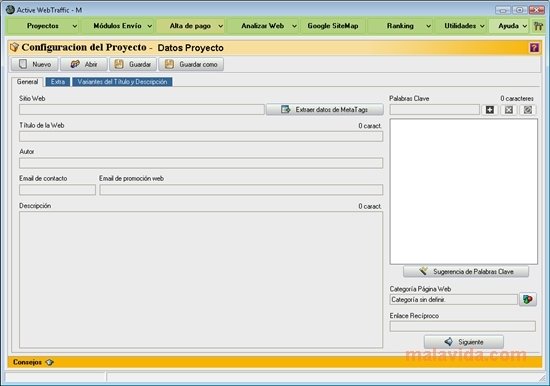Click the '0 caracteres' keyword counter
Viewport: 550px width, 386px height.
[x=517, y=99]
